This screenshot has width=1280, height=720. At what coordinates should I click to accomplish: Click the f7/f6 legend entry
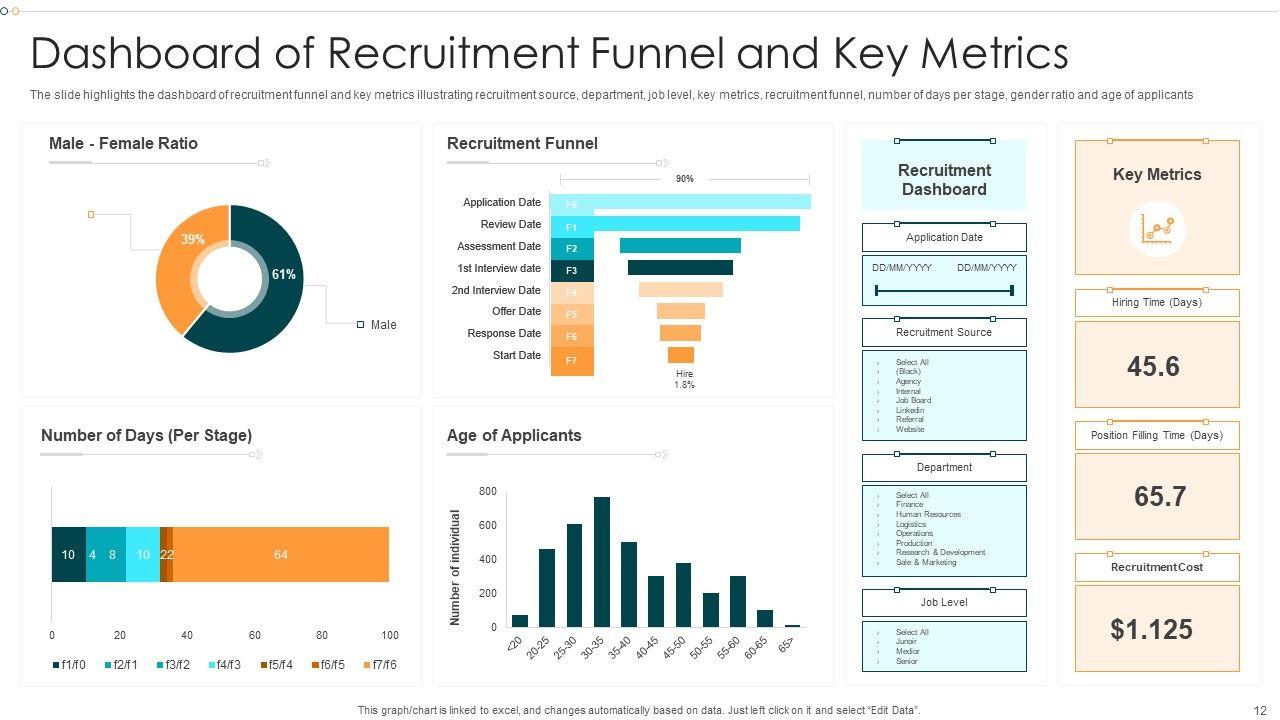coord(379,665)
